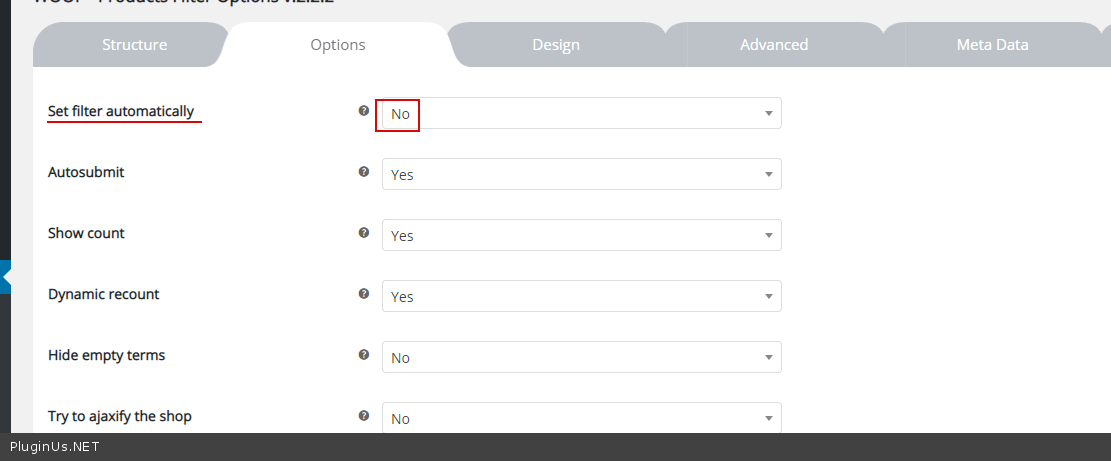
Task: Open the Hide empty terms dropdown
Action: 581,358
